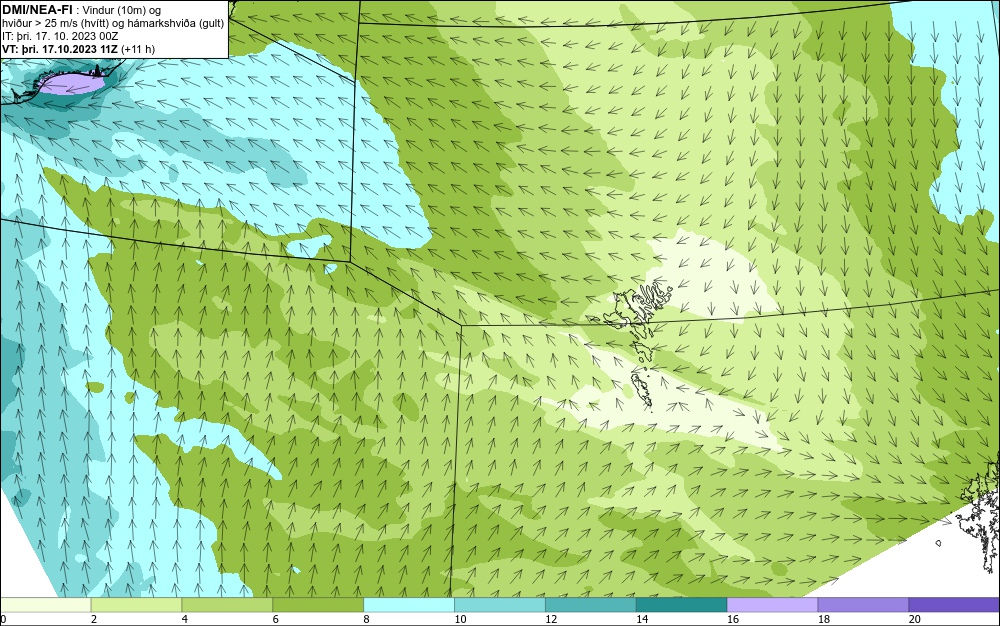Click the purple strong-wind area near Iceland coast
The width and height of the screenshot is (1000, 626).
click(70, 83)
